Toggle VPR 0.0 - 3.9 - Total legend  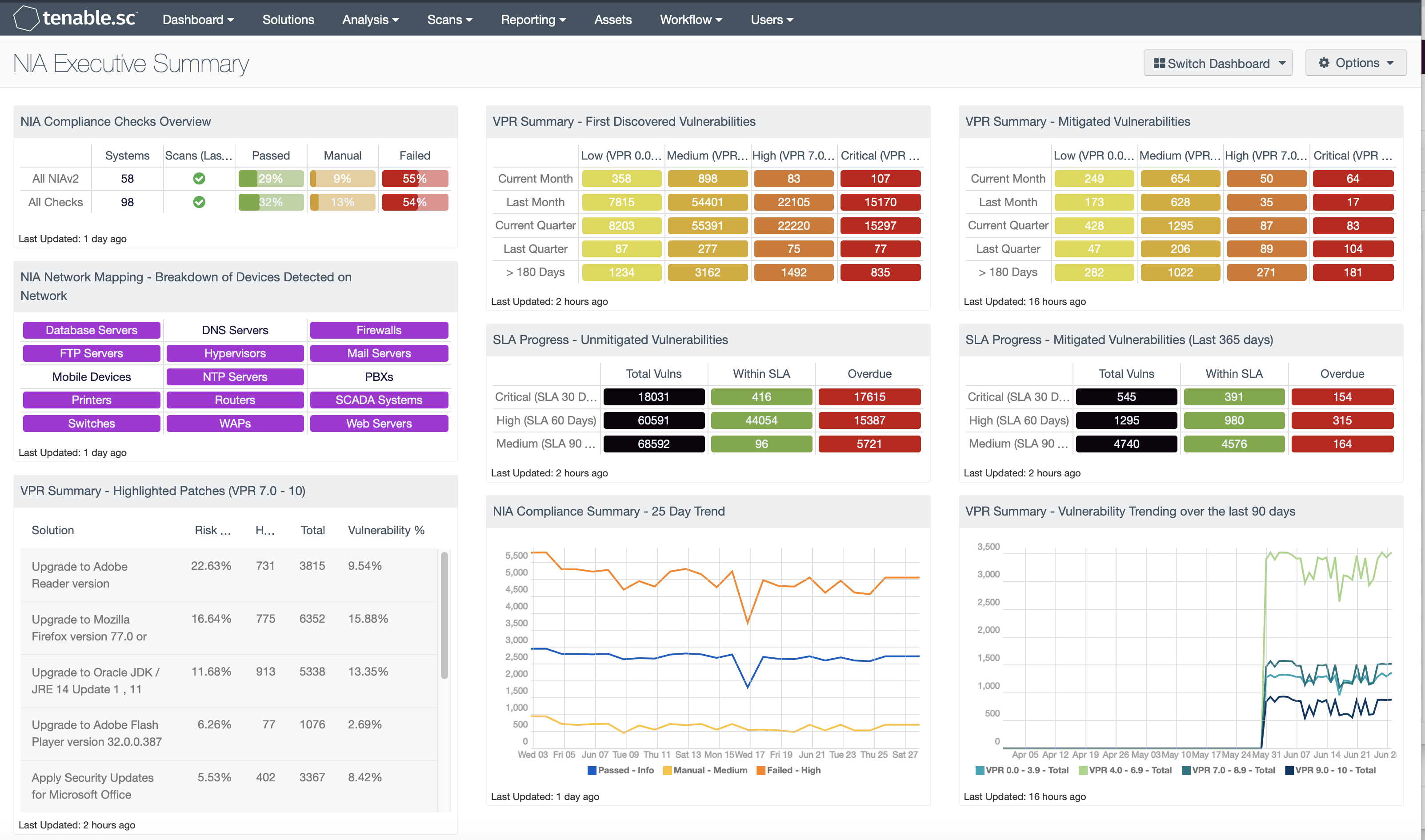[x=1022, y=770]
